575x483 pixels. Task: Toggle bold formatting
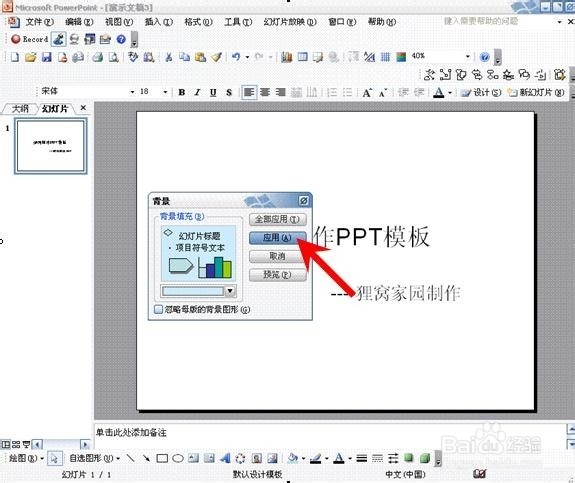(182, 92)
